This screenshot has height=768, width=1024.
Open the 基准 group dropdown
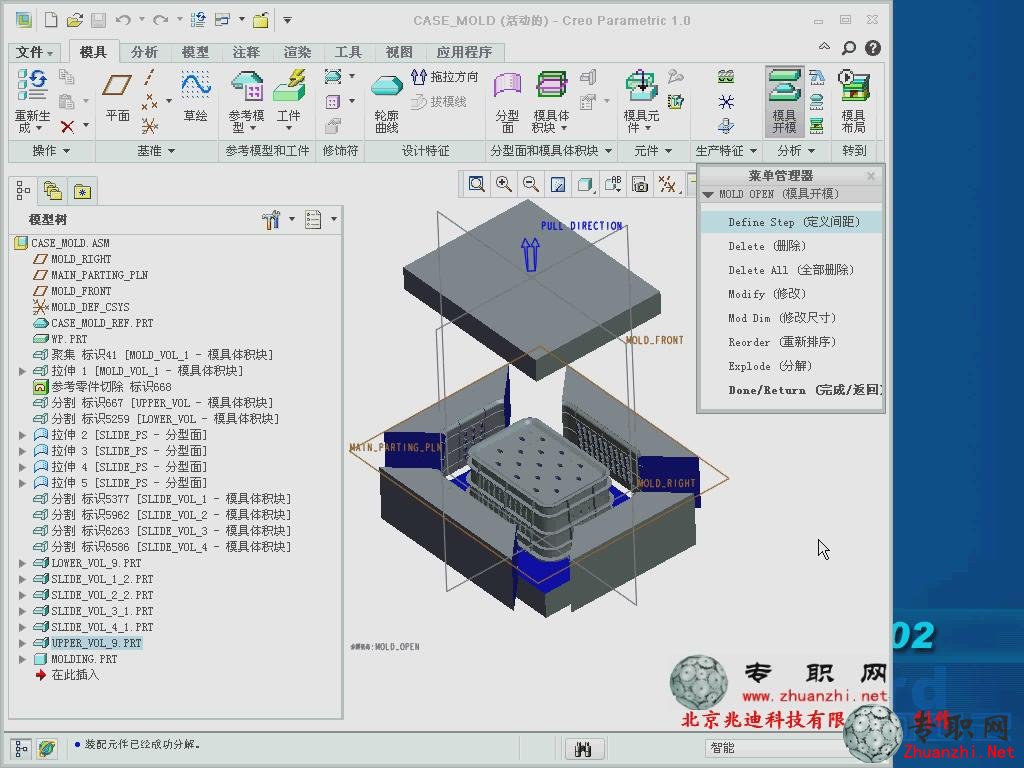coord(155,151)
